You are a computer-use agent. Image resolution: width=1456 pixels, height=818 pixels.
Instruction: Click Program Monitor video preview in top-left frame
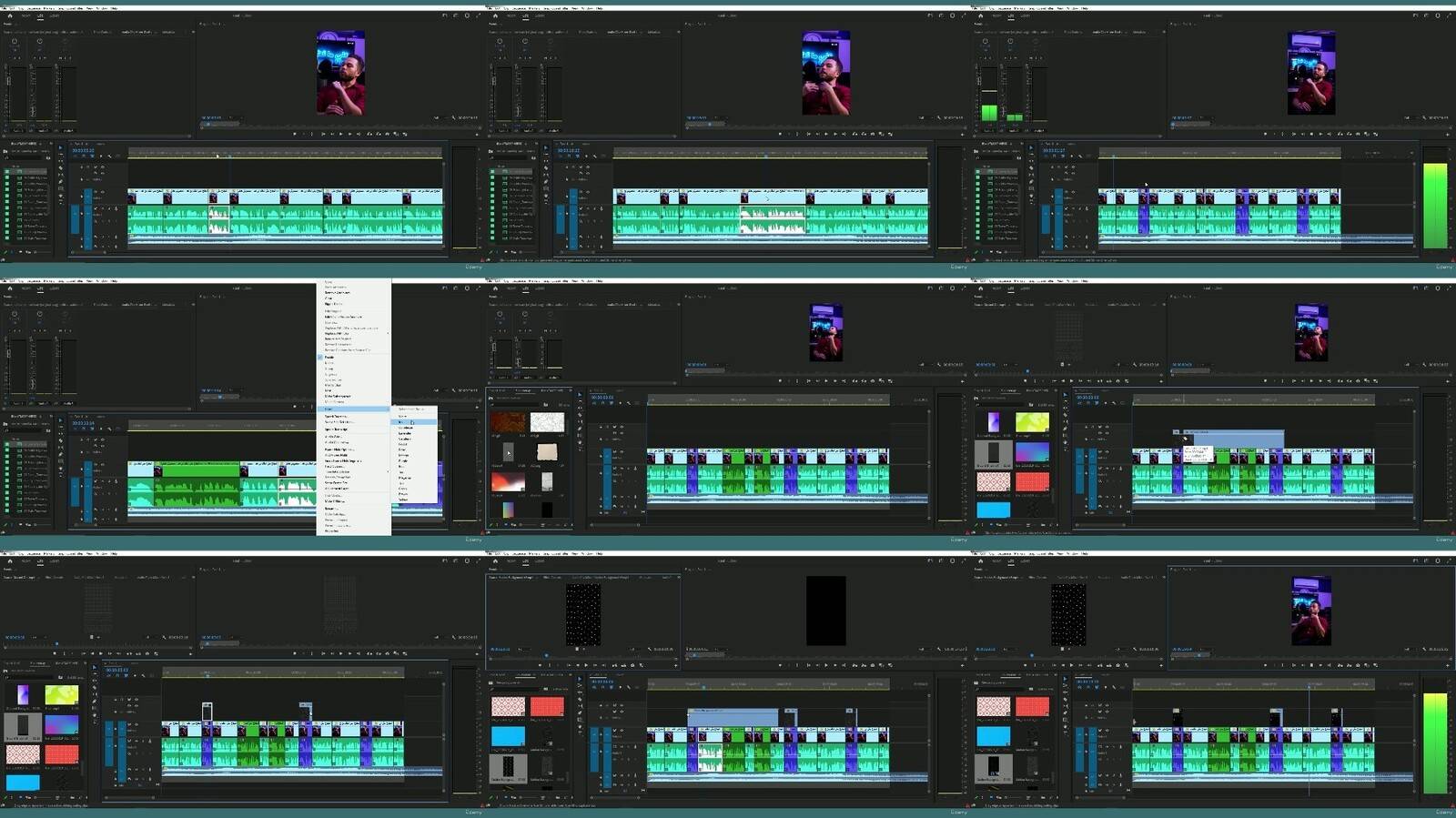click(340, 73)
